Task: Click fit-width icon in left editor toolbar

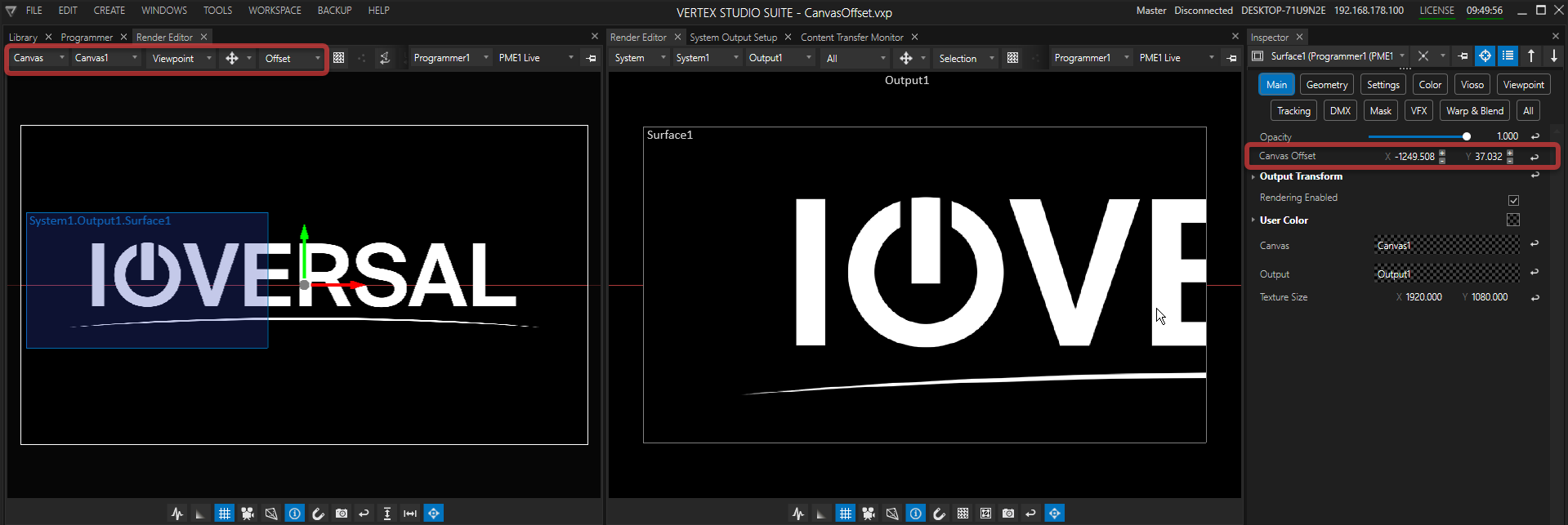Action: 410,514
